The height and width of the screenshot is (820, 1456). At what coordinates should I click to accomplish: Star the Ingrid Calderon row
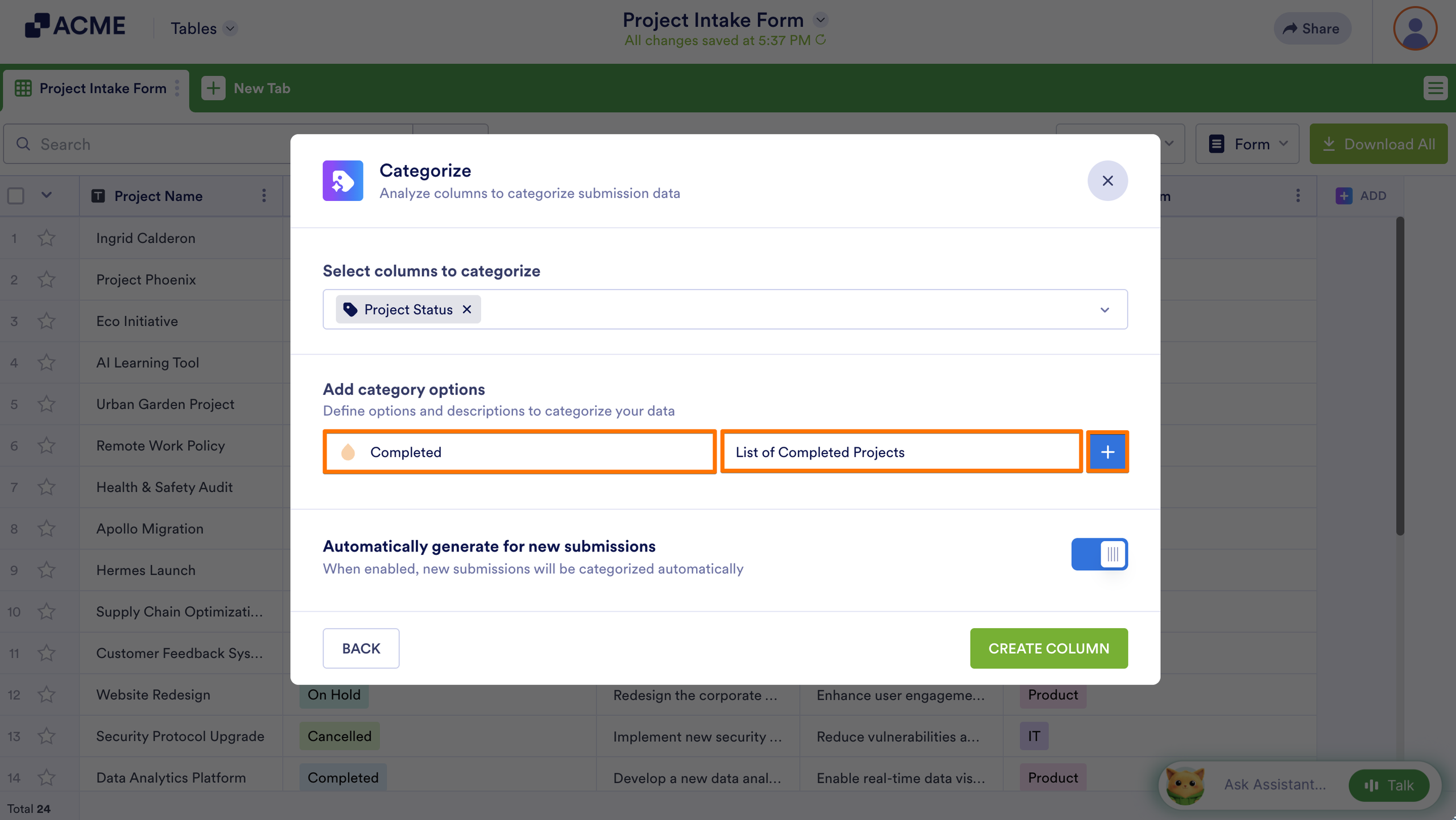[x=47, y=238]
